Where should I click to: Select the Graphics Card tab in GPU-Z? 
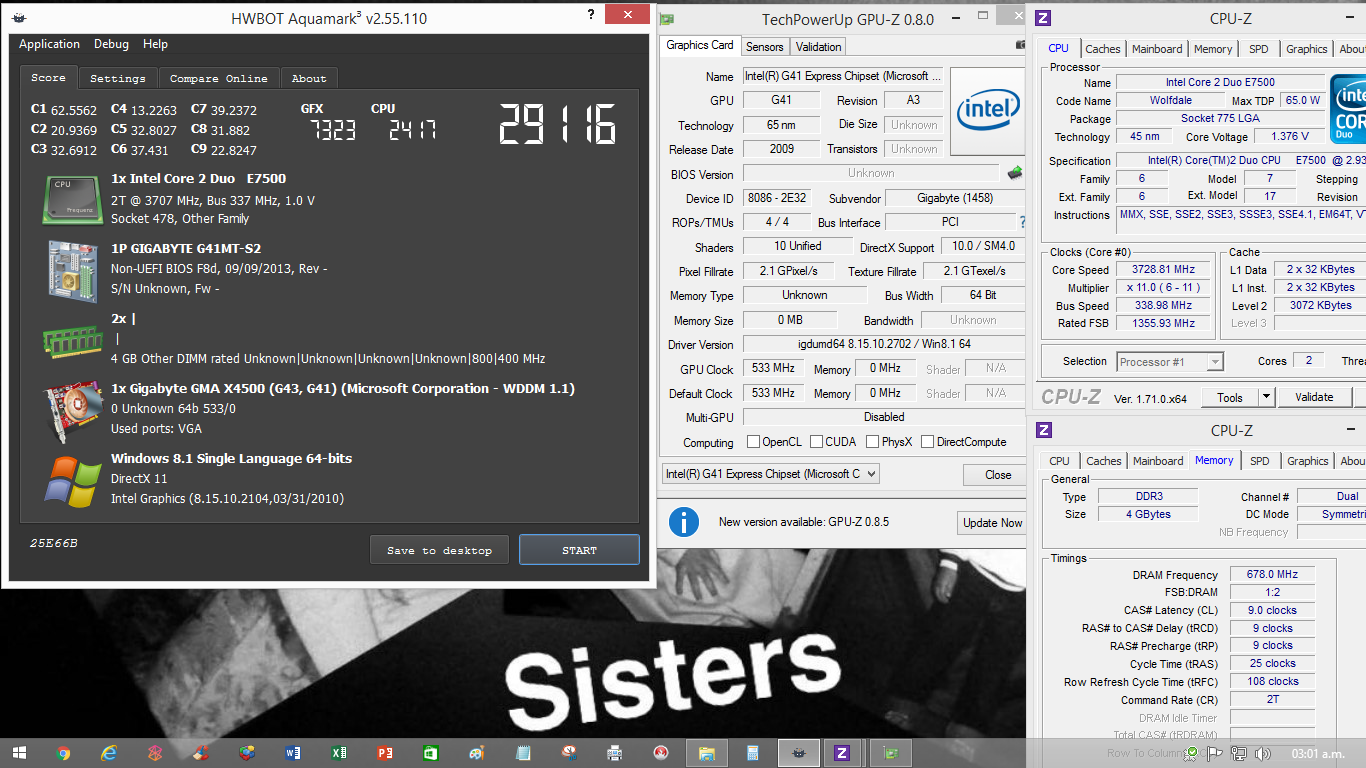(x=700, y=45)
